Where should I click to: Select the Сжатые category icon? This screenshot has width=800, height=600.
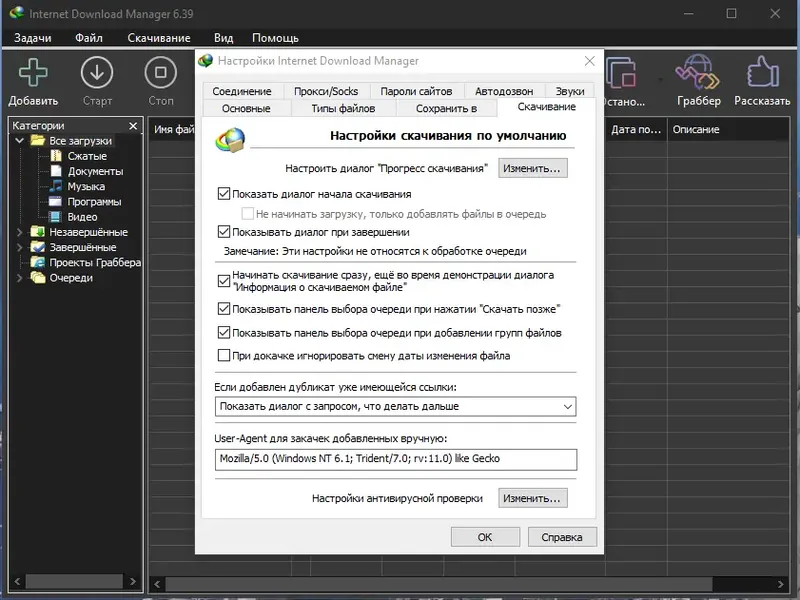[x=56, y=156]
